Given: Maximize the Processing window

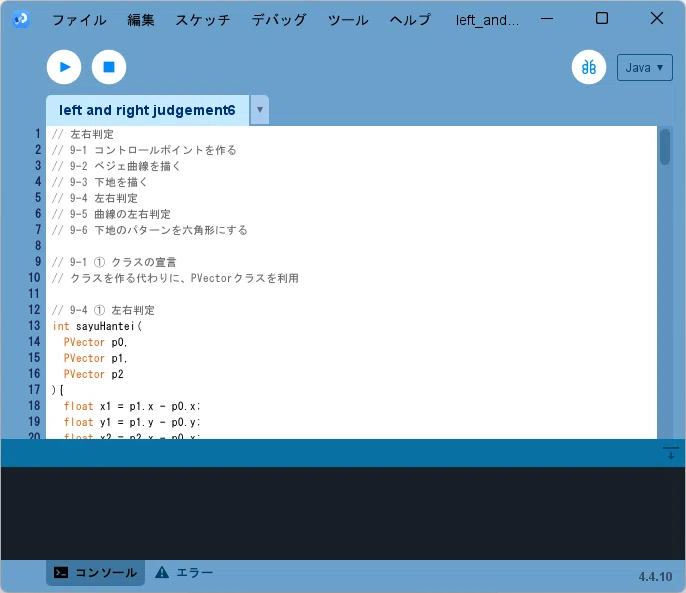Looking at the screenshot, I should tap(602, 18).
